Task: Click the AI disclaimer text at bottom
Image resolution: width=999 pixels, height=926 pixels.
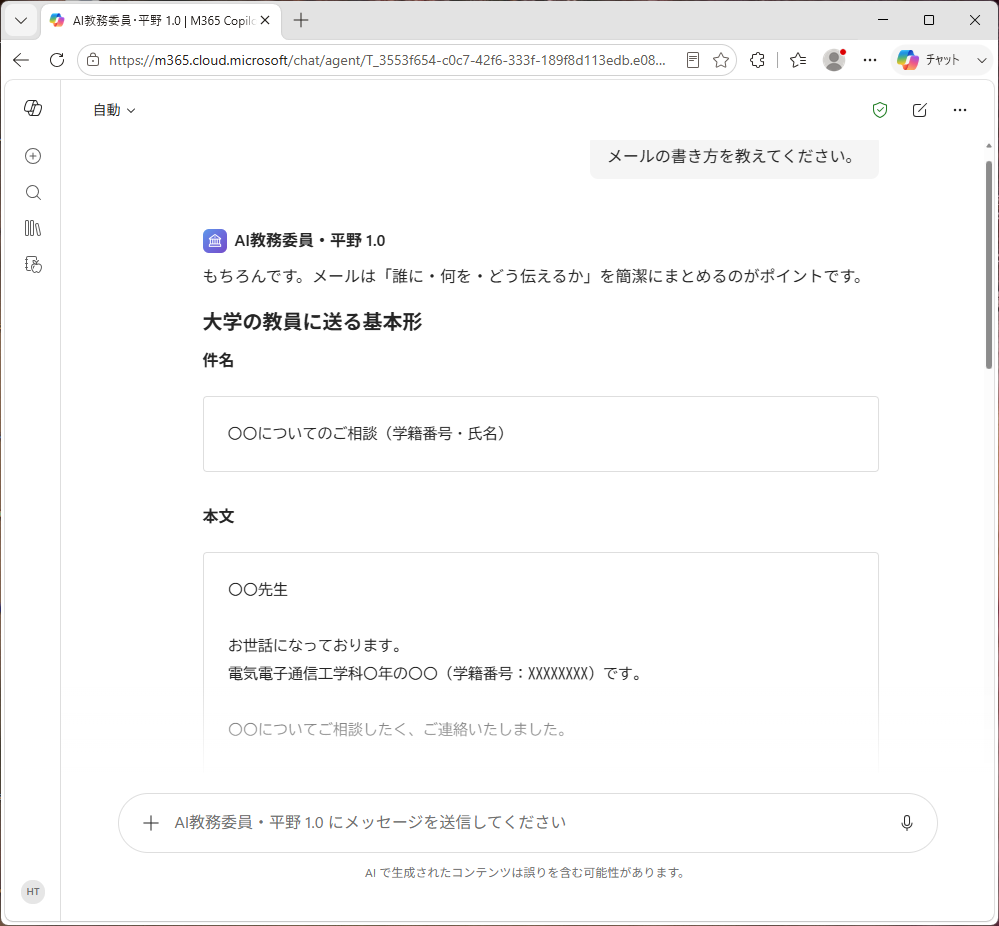Action: click(526, 873)
